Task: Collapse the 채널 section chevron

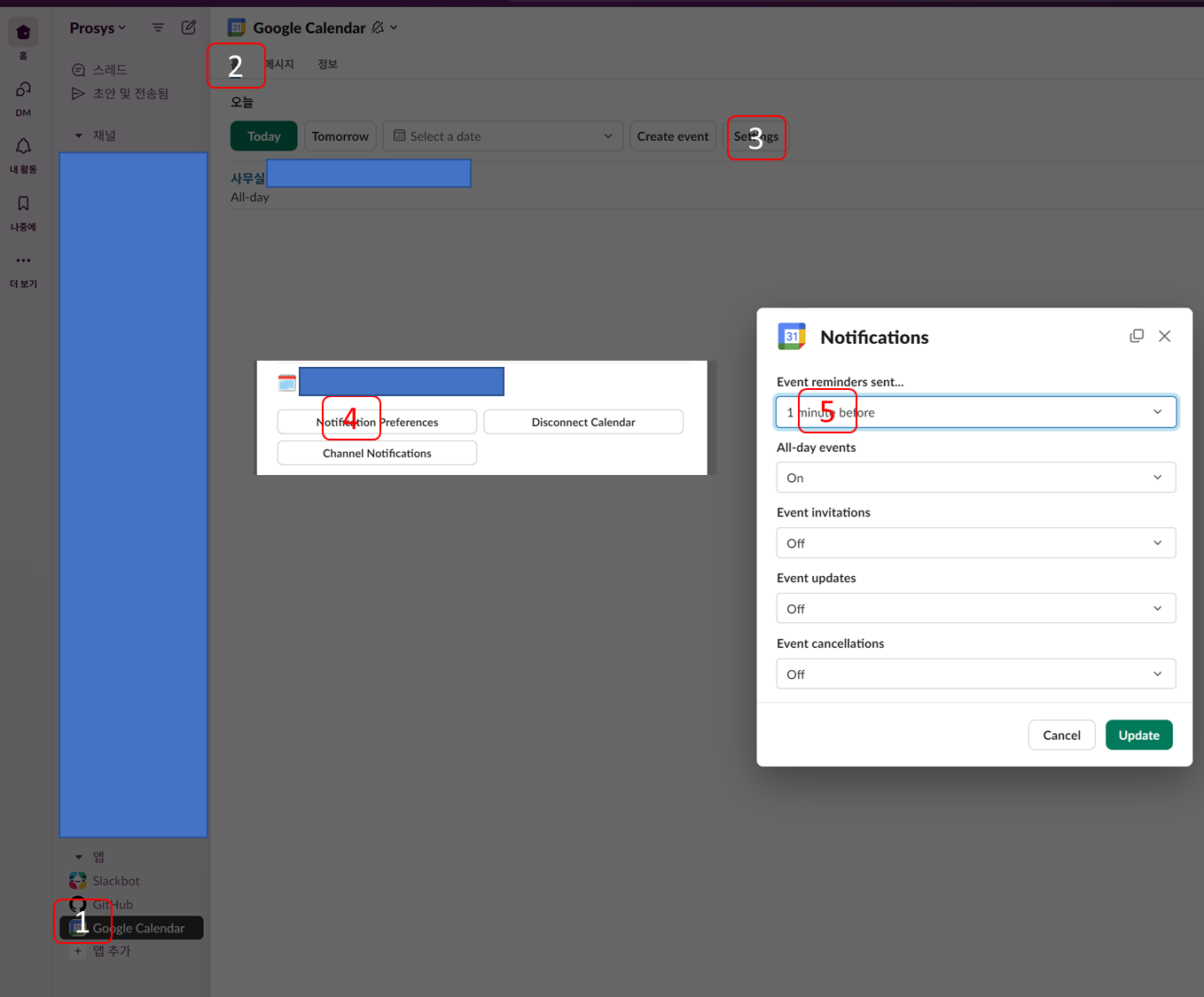Action: click(79, 135)
